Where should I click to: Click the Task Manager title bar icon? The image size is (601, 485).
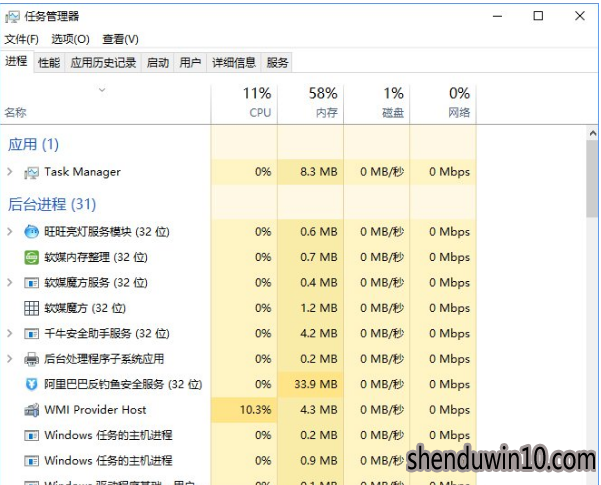(12, 16)
